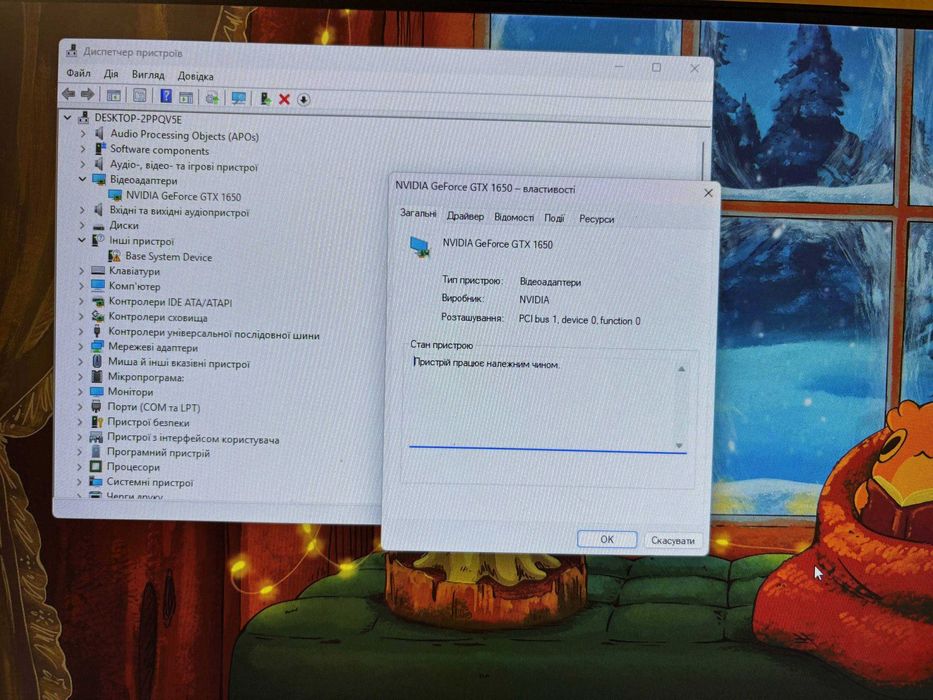Expand Контролери універсальної послідовної шини

(x=81, y=332)
